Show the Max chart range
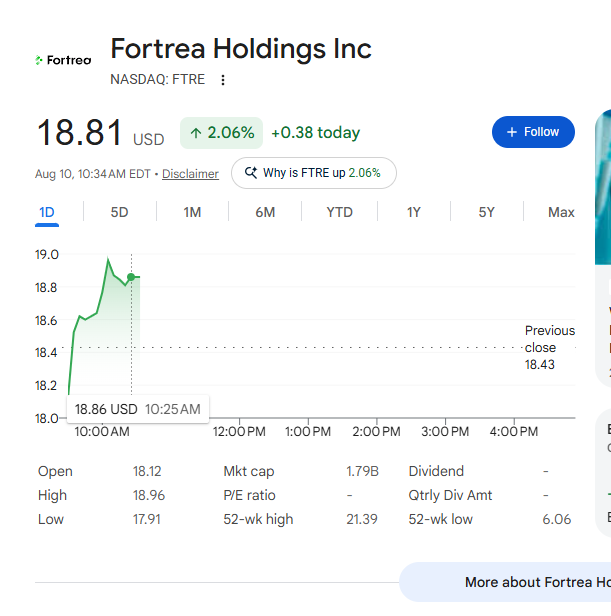 pyautogui.click(x=561, y=213)
